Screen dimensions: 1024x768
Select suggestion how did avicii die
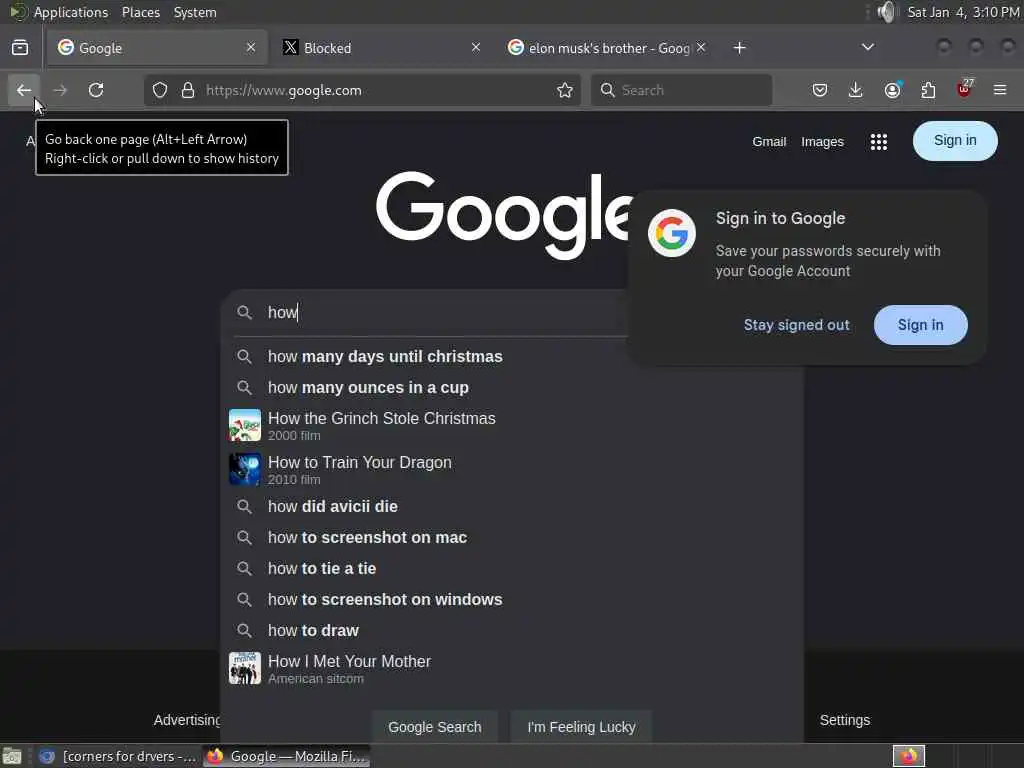511,506
